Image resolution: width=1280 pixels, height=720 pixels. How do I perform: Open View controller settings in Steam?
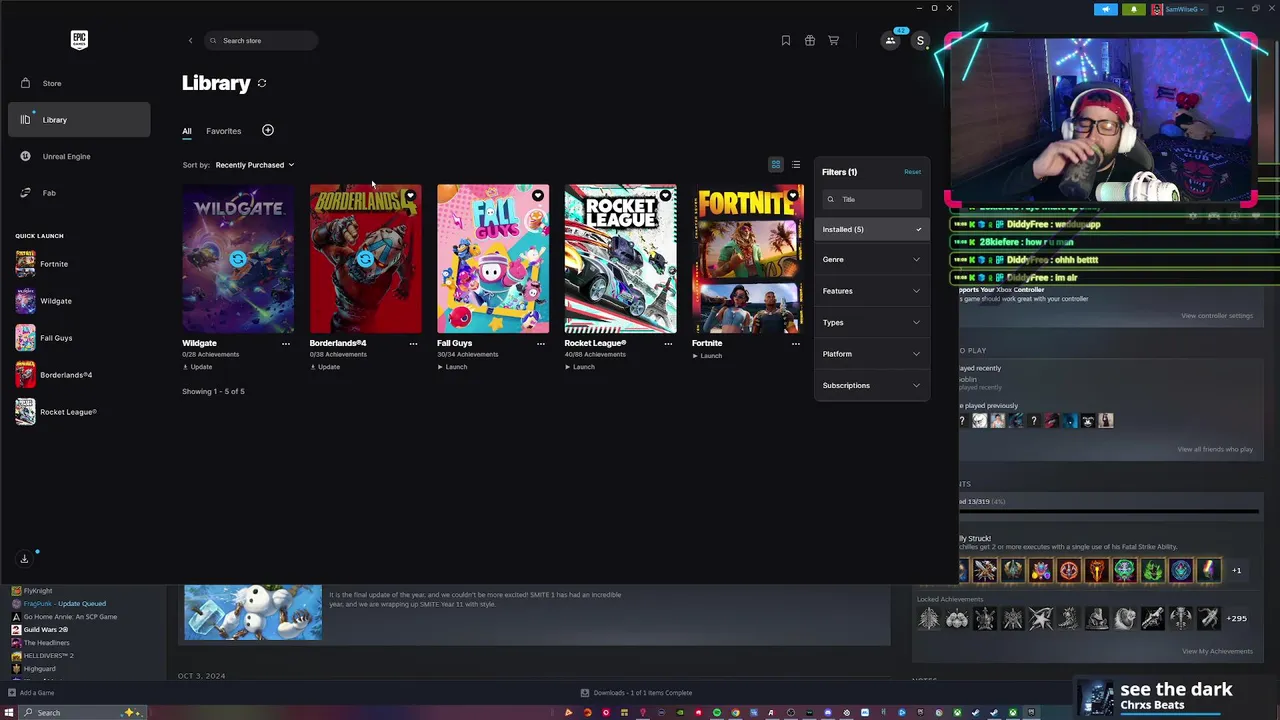click(x=1217, y=316)
